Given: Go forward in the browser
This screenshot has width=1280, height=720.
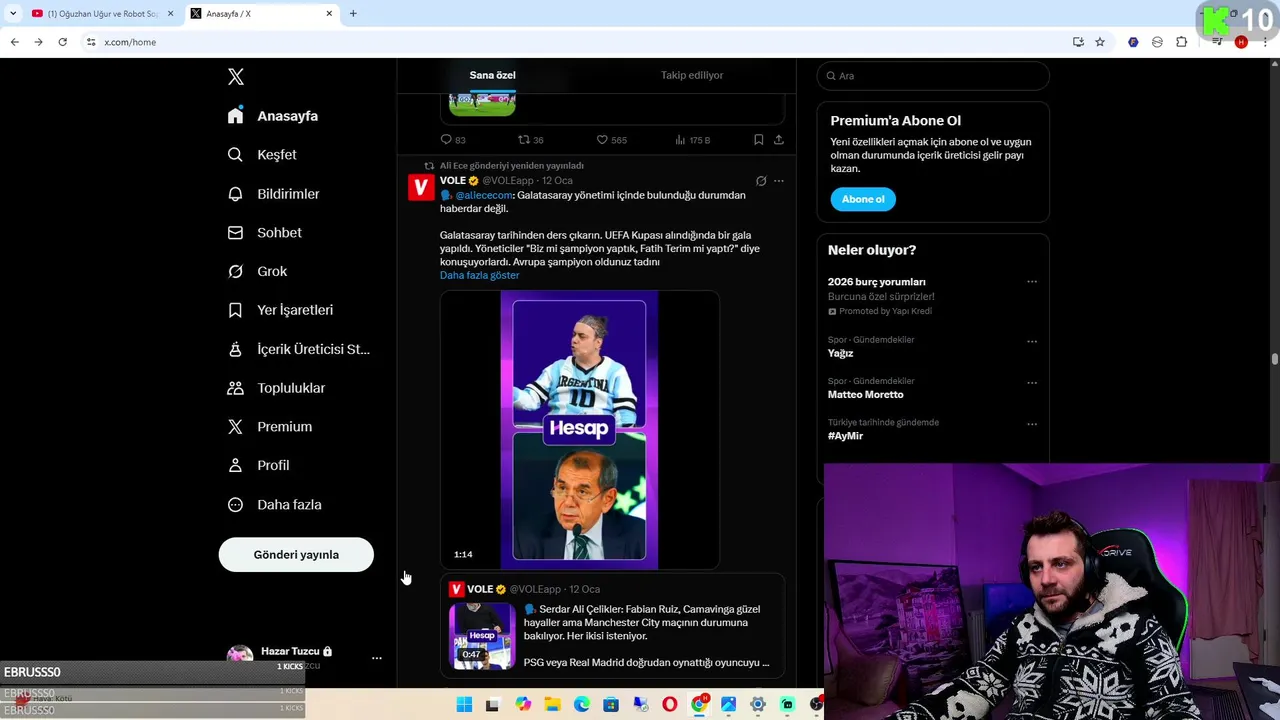Looking at the screenshot, I should (38, 42).
